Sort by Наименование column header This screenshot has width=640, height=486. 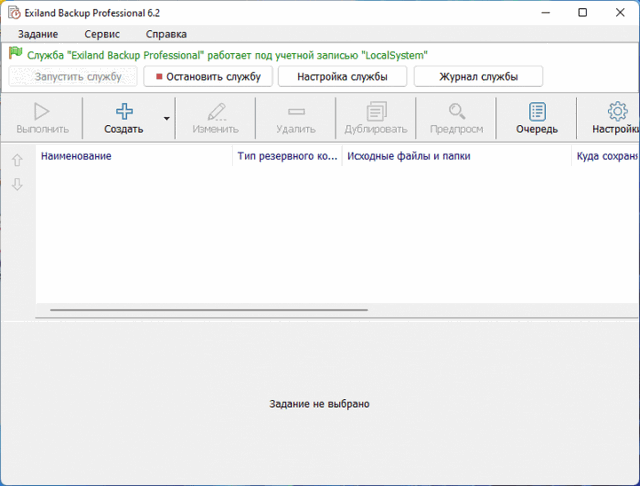coord(134,156)
